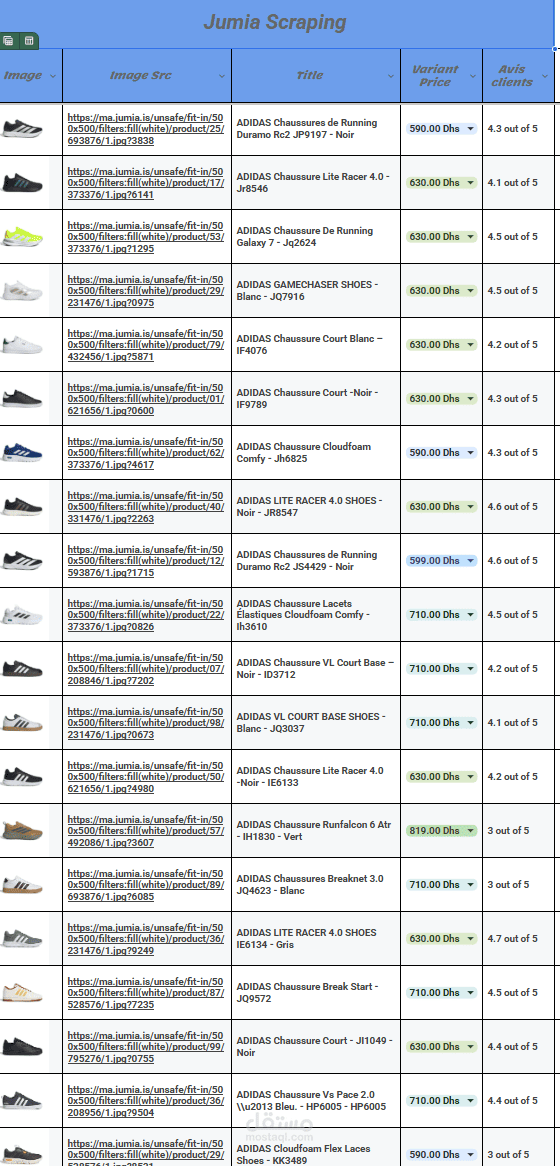Open 819.00 Dhs dropdown for Runfalcon 6 Atr
This screenshot has width=560, height=1166.
pos(470,831)
